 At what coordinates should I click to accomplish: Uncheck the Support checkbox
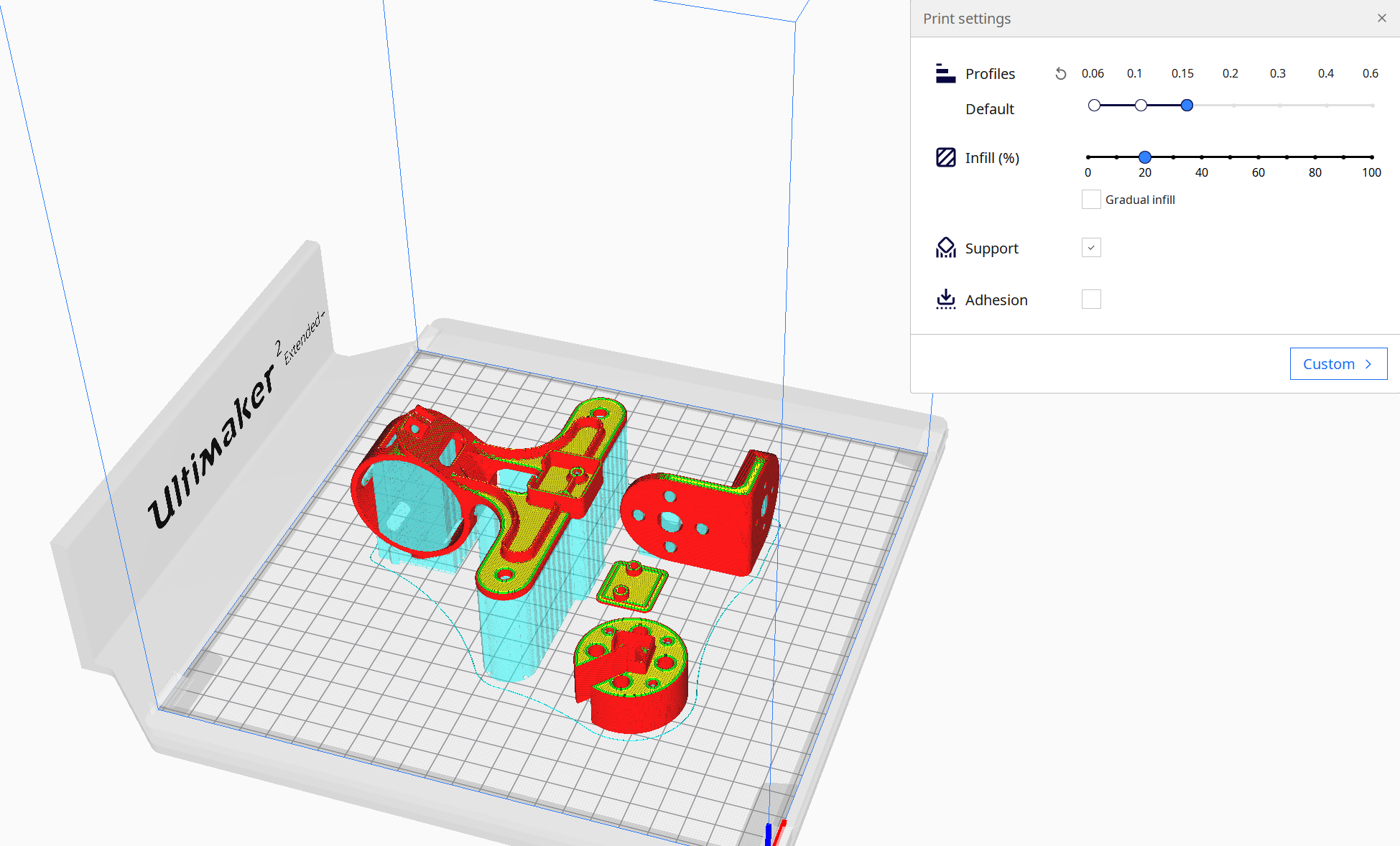click(x=1091, y=248)
